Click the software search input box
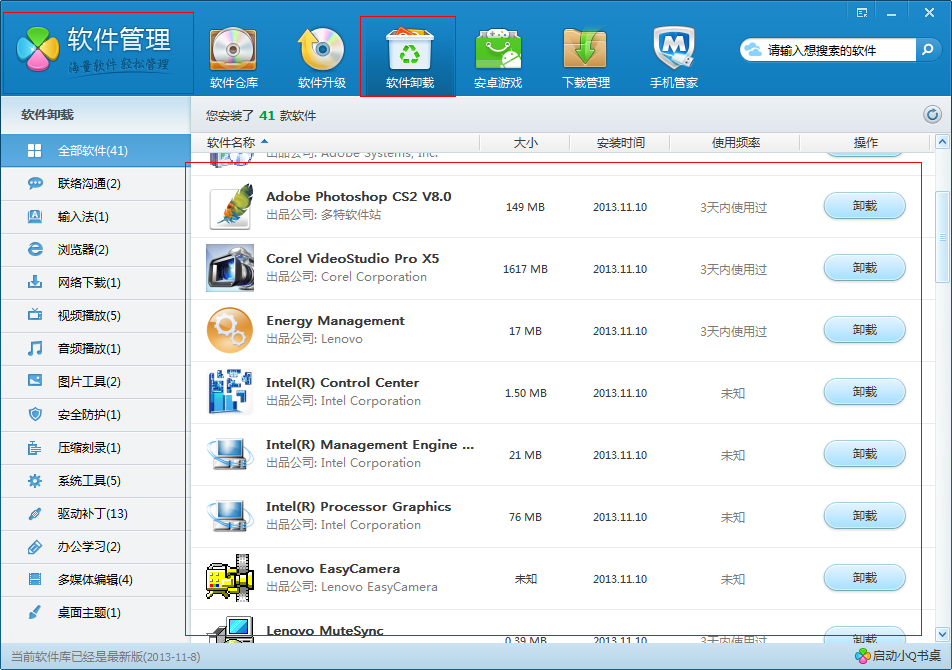This screenshot has width=952, height=670. click(x=830, y=49)
